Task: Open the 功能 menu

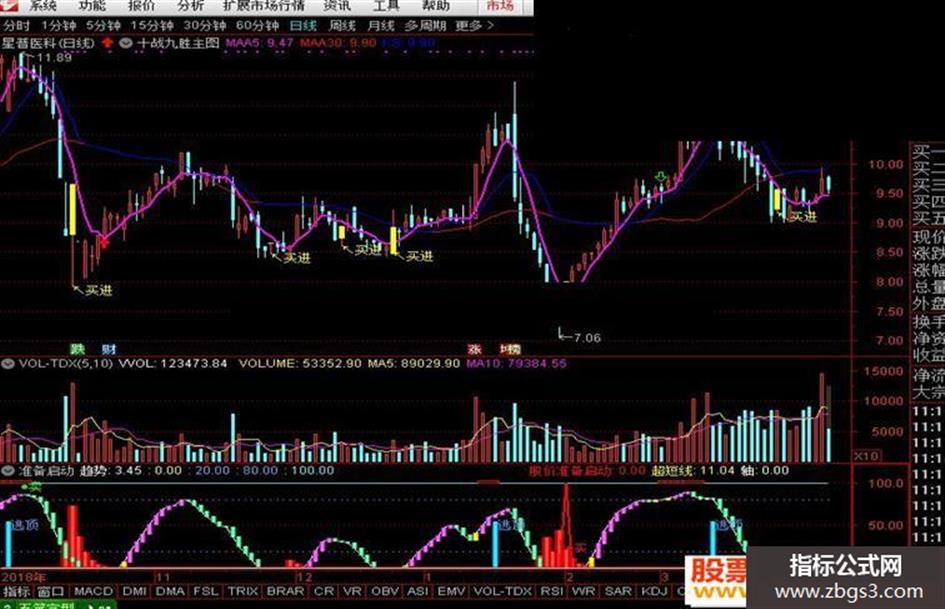Action: point(92,5)
